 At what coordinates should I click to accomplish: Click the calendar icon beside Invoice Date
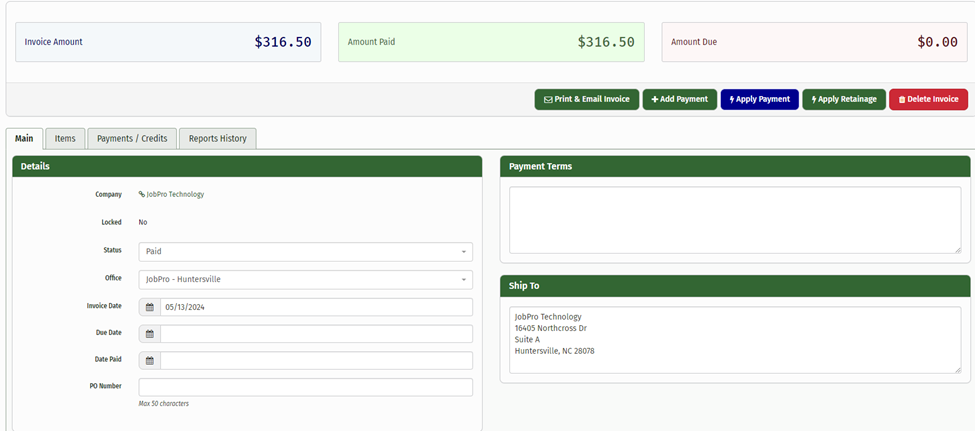tap(150, 307)
